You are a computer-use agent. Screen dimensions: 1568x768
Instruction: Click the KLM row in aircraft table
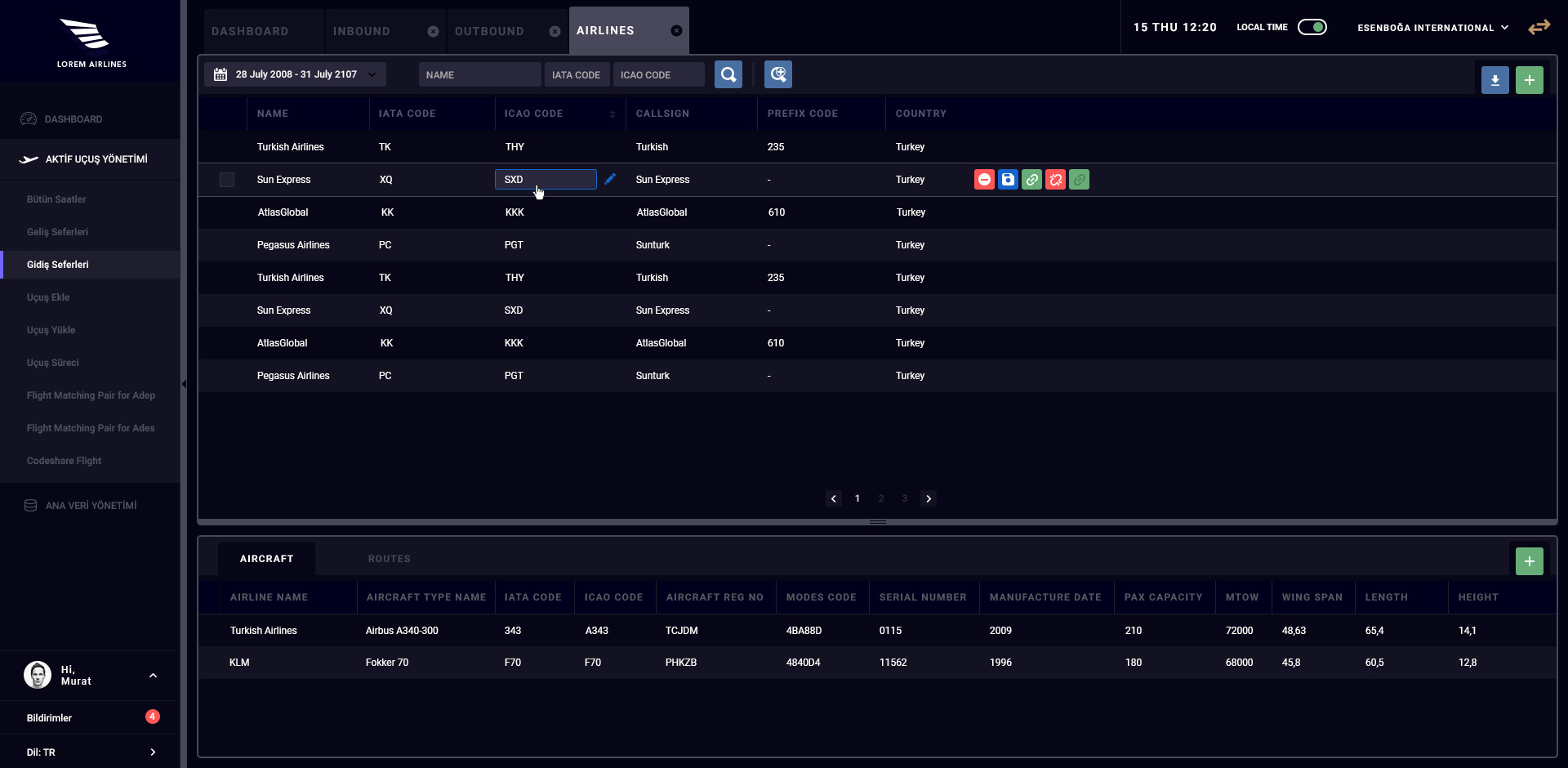pyautogui.click(x=877, y=663)
